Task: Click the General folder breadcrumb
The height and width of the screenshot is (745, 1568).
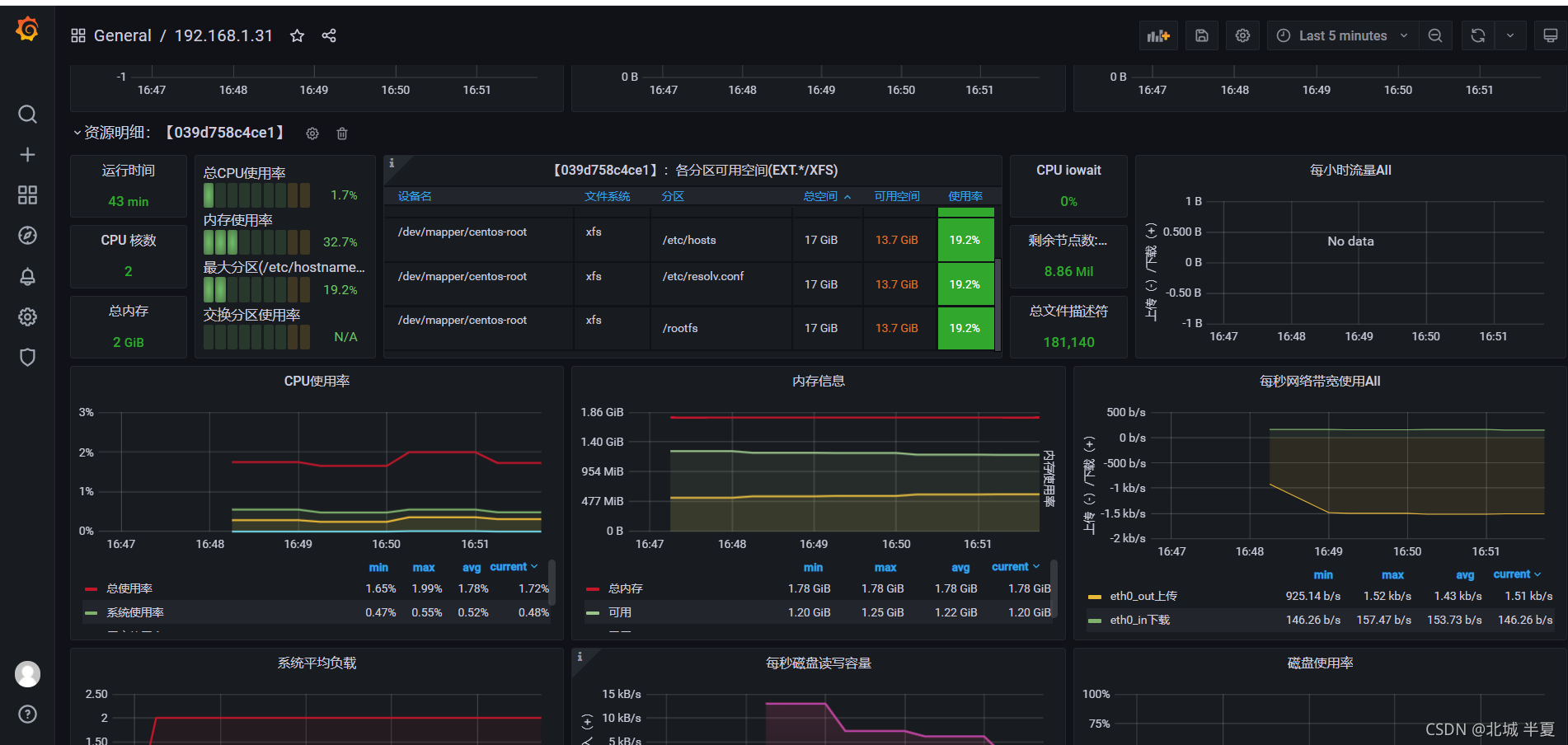Action: (123, 35)
